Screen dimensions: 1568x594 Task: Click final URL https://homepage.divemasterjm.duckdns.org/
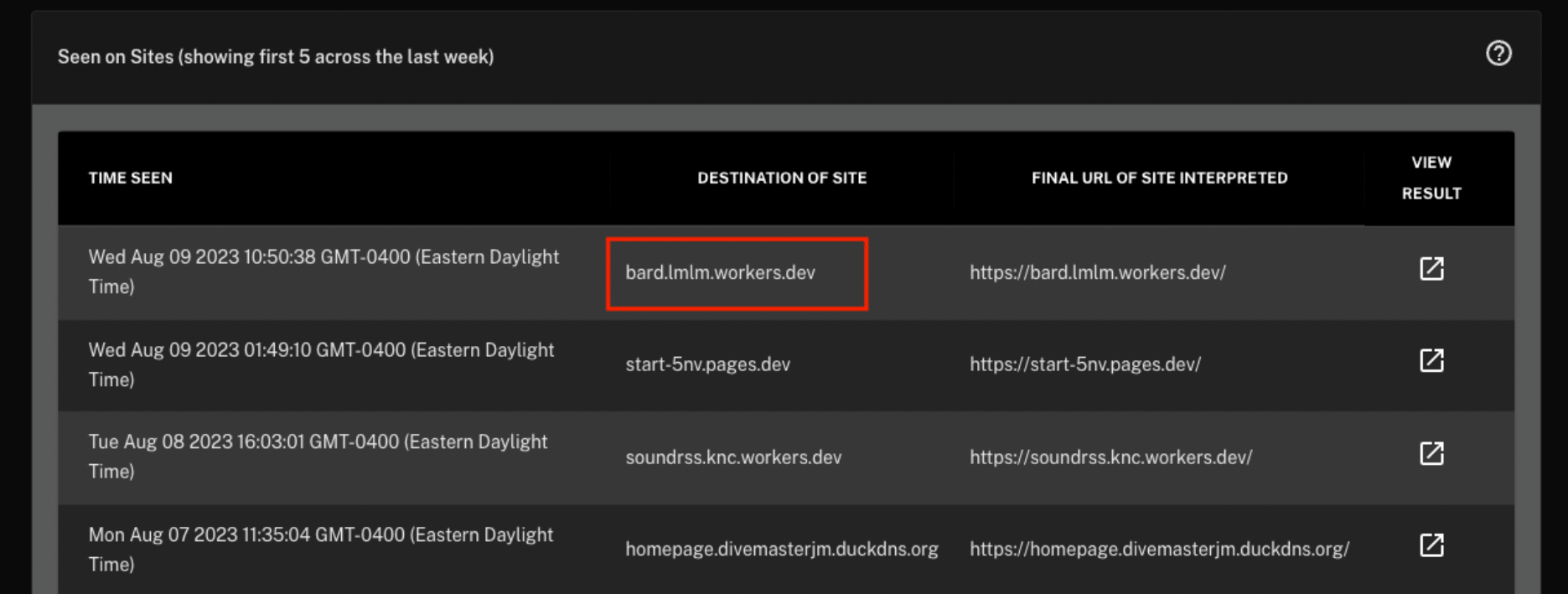click(1160, 550)
